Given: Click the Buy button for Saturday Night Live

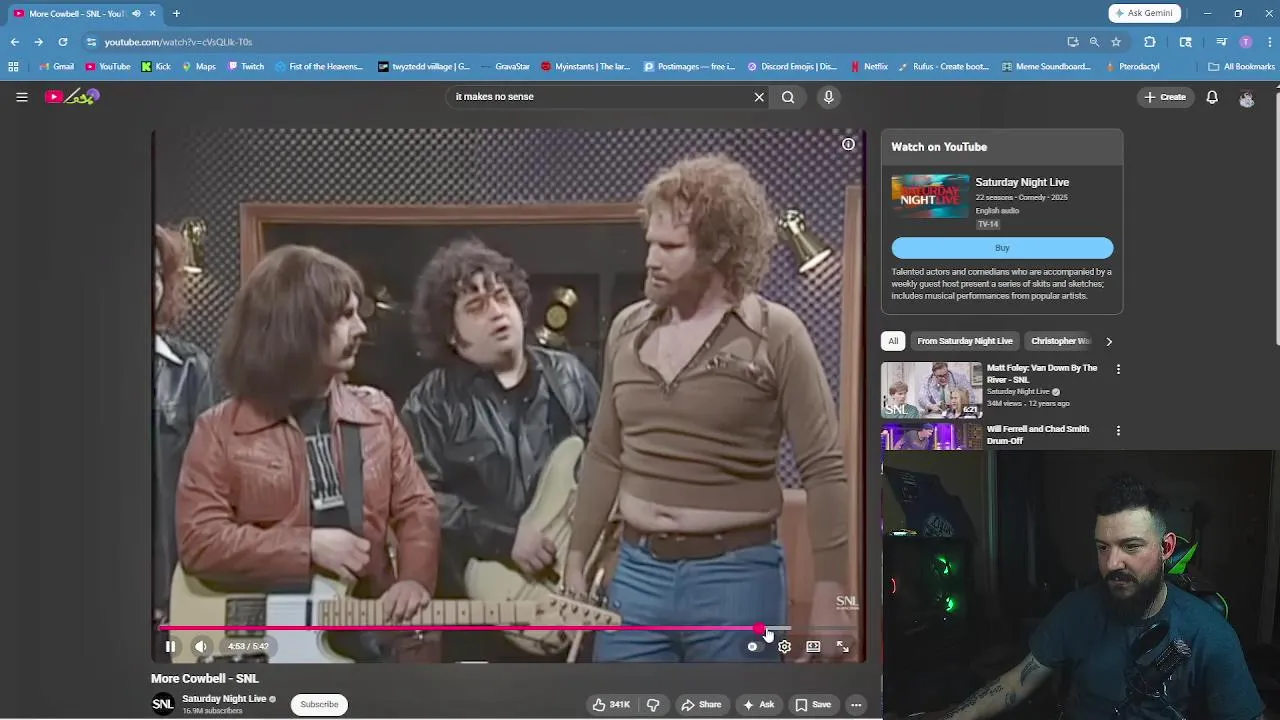Looking at the screenshot, I should [1002, 248].
